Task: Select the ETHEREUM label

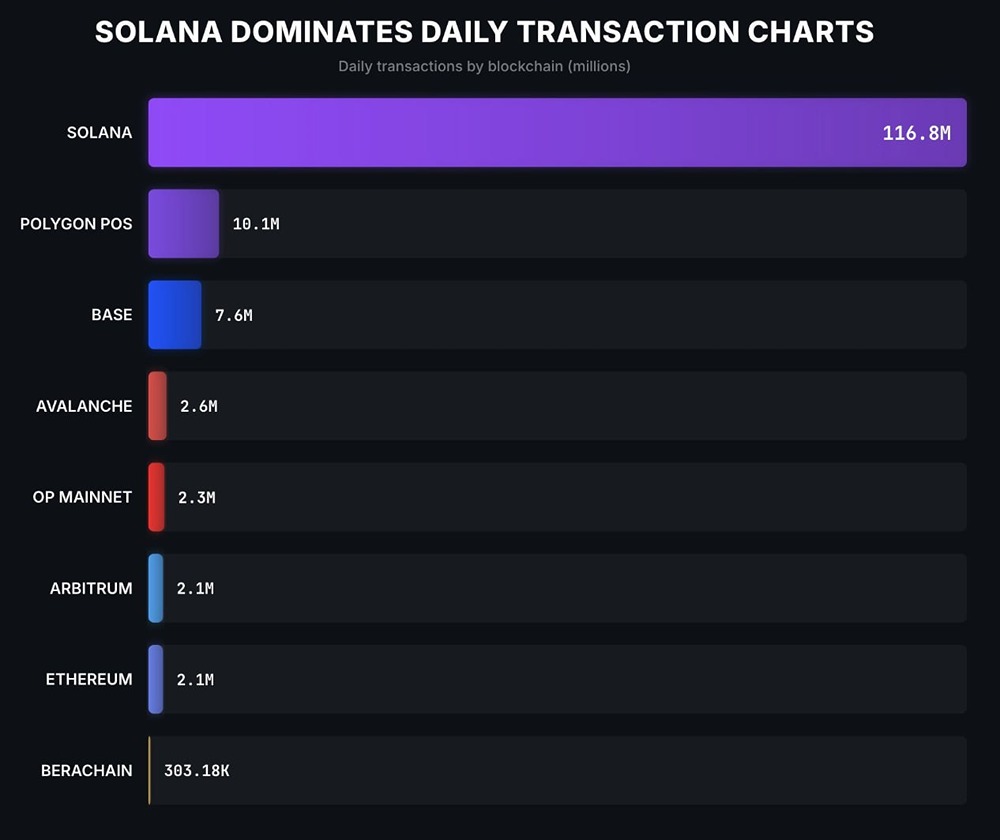Action: click(x=89, y=679)
